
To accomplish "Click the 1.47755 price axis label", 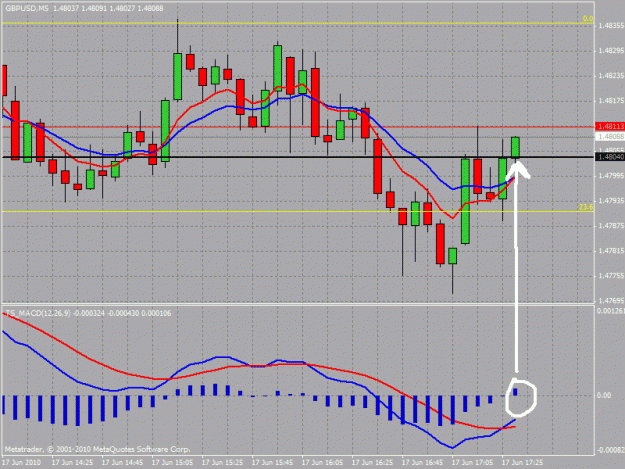I will click(611, 276).
